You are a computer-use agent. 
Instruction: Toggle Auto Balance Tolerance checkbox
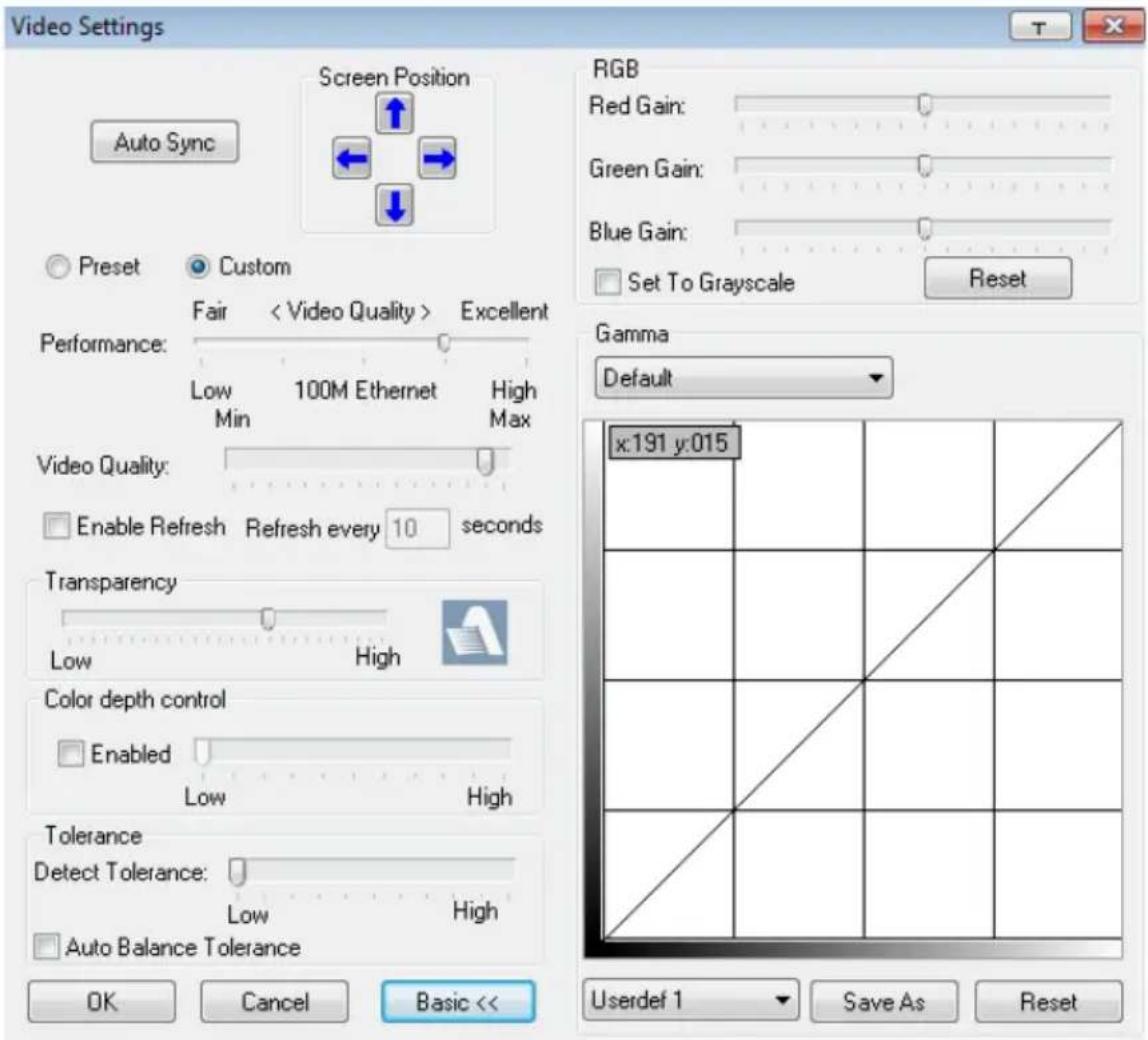click(46, 946)
